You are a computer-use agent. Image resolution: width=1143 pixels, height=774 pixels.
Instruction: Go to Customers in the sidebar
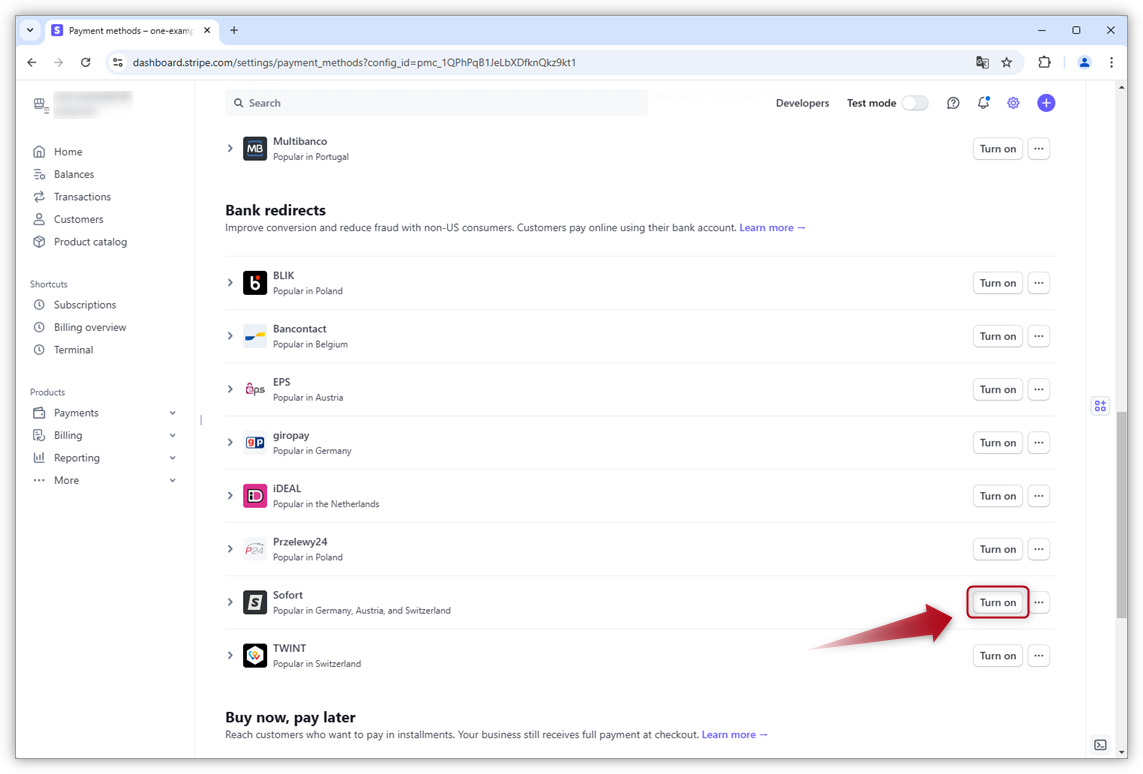[78, 219]
